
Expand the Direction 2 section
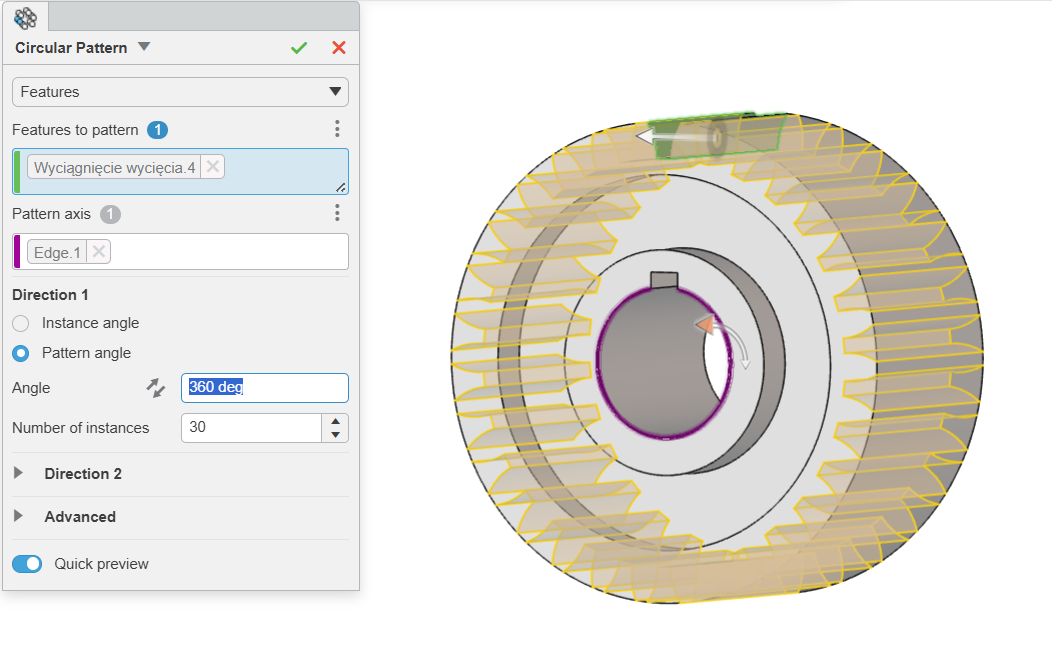coord(18,473)
